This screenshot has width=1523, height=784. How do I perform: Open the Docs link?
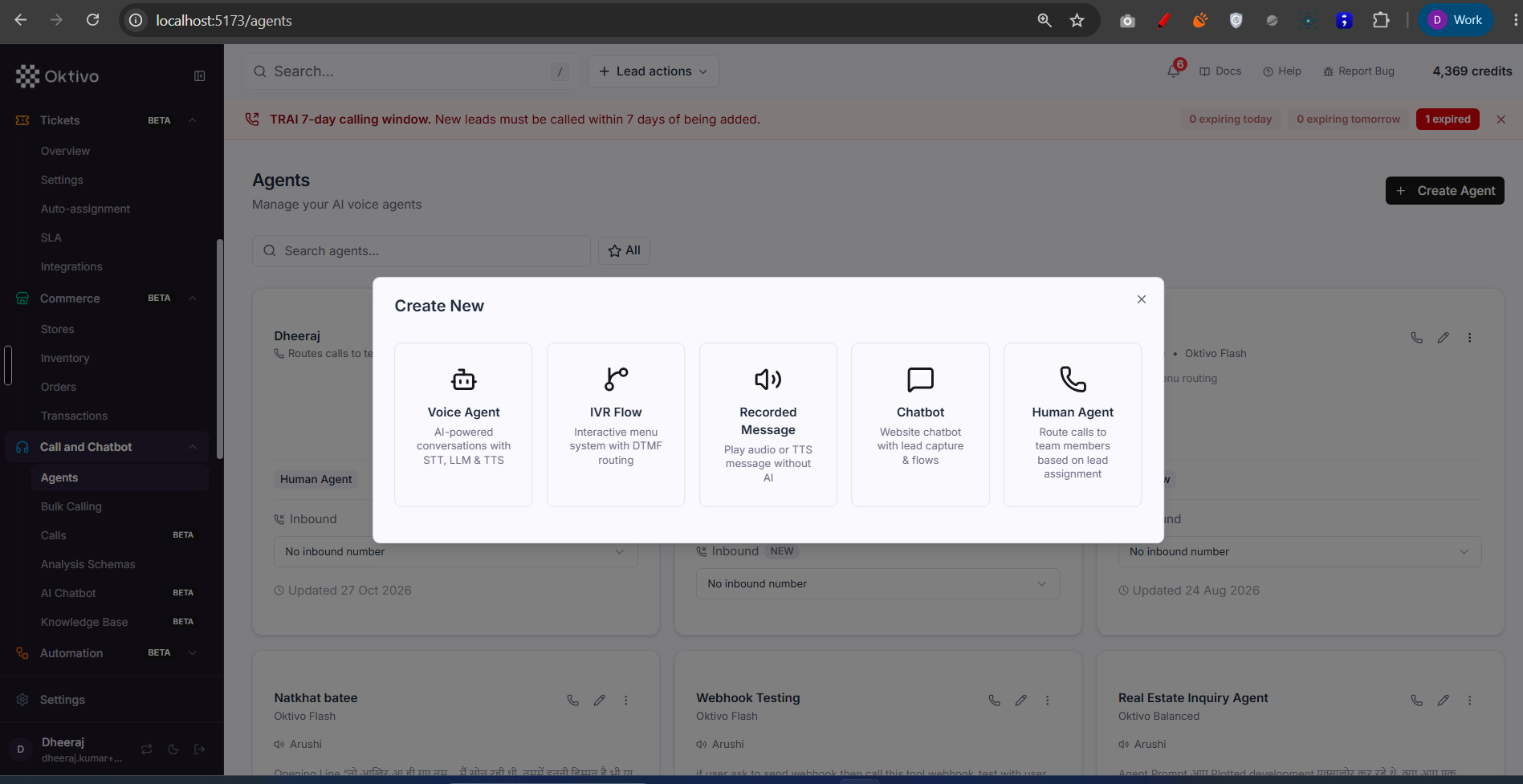(1220, 71)
